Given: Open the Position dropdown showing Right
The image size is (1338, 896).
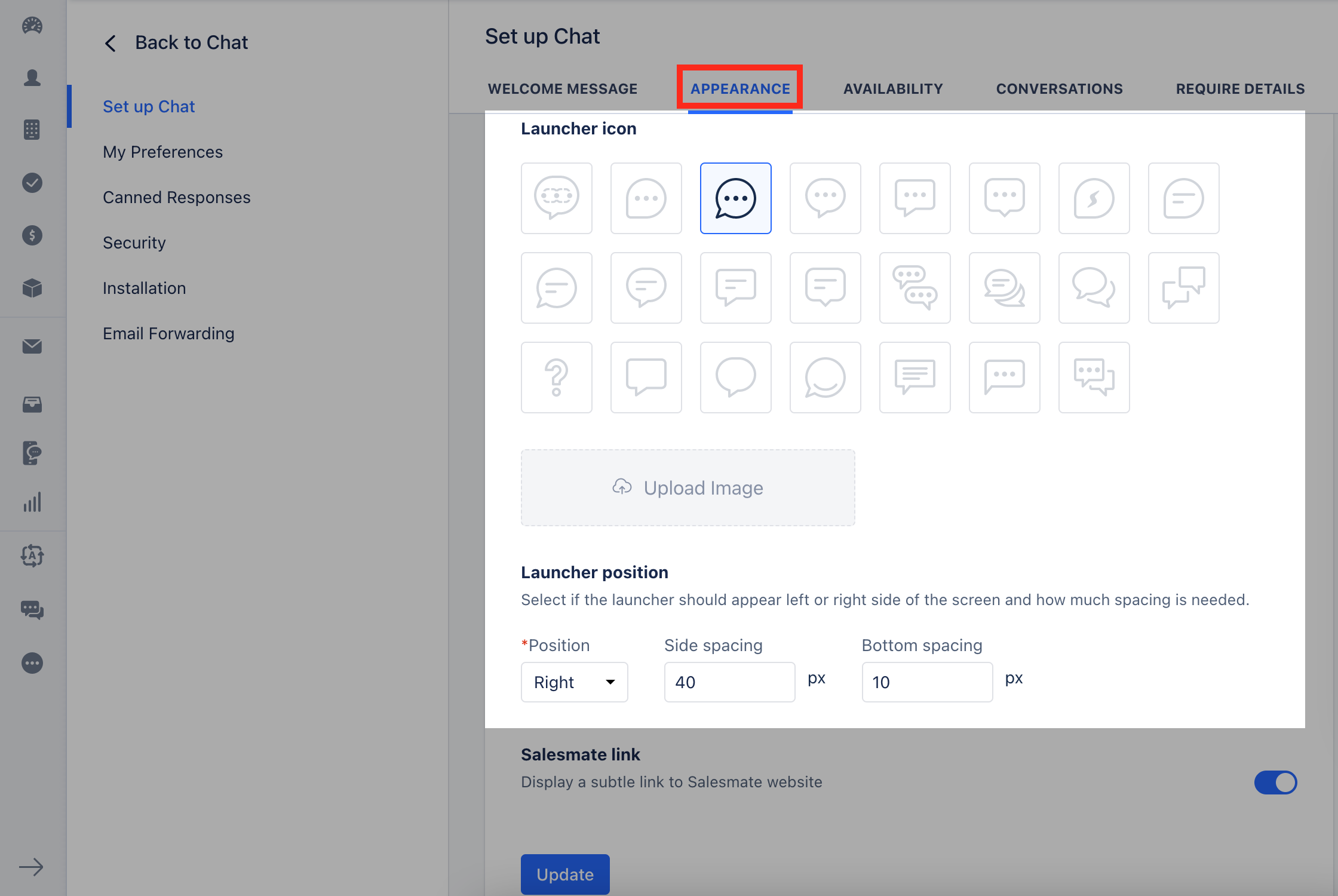Looking at the screenshot, I should (575, 682).
